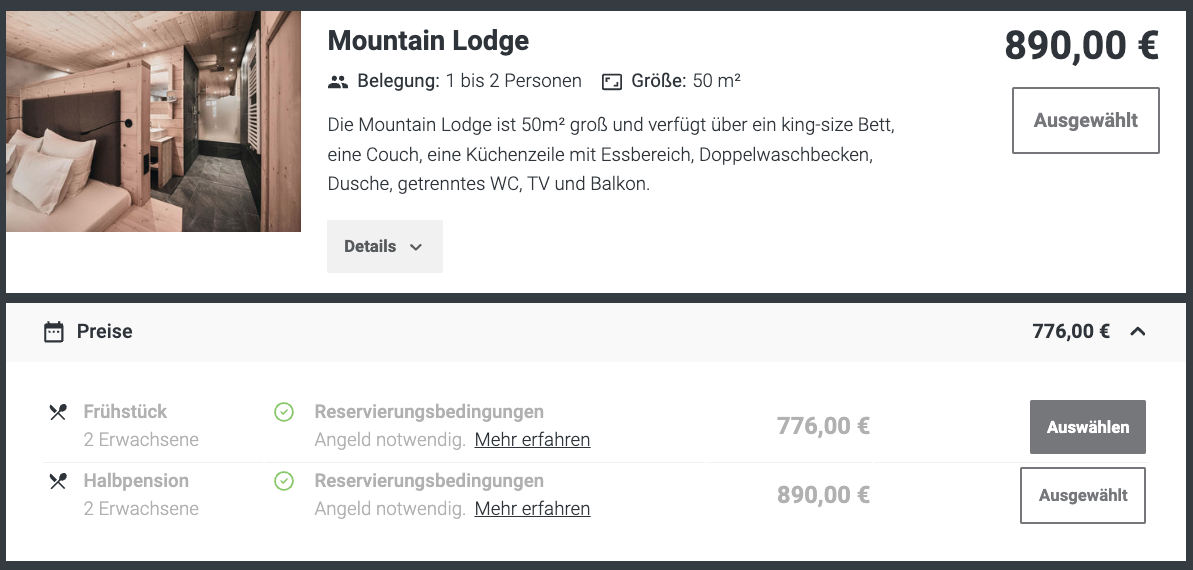This screenshot has height=570, width=1193.
Task: Click the calendar icon next to Preise
Action: 53,332
